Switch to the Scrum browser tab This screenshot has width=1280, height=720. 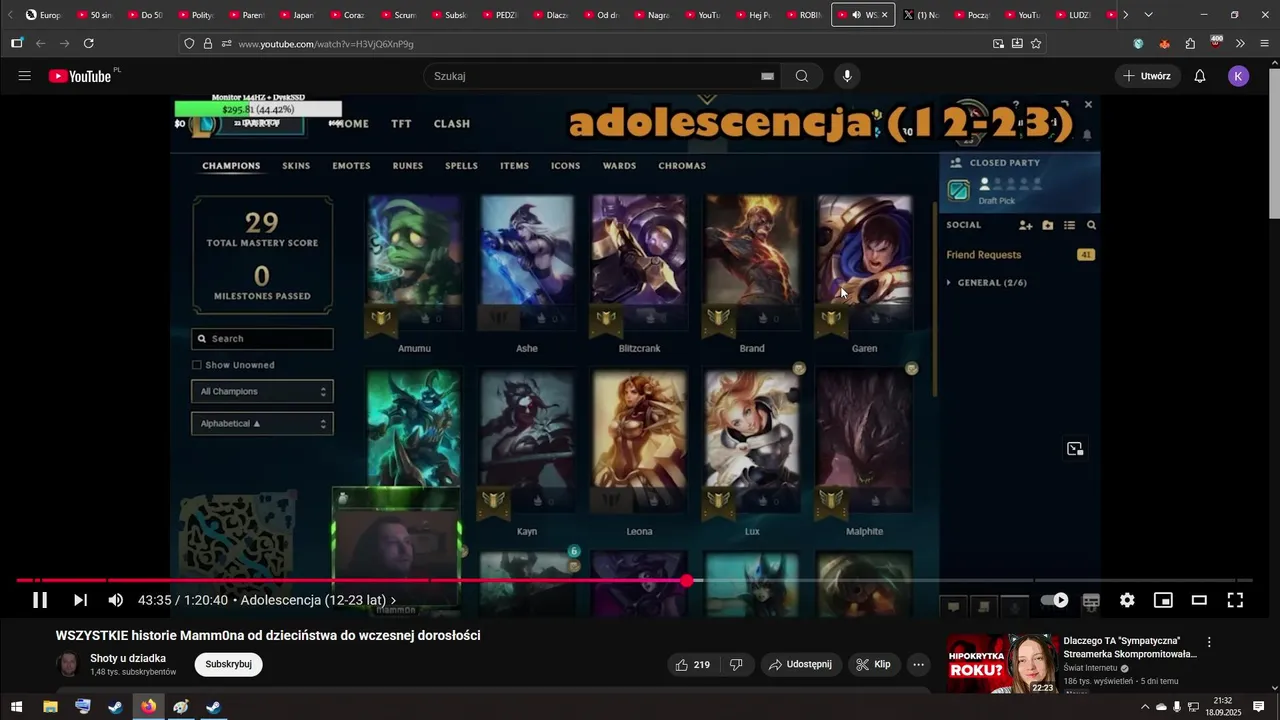[x=400, y=15]
